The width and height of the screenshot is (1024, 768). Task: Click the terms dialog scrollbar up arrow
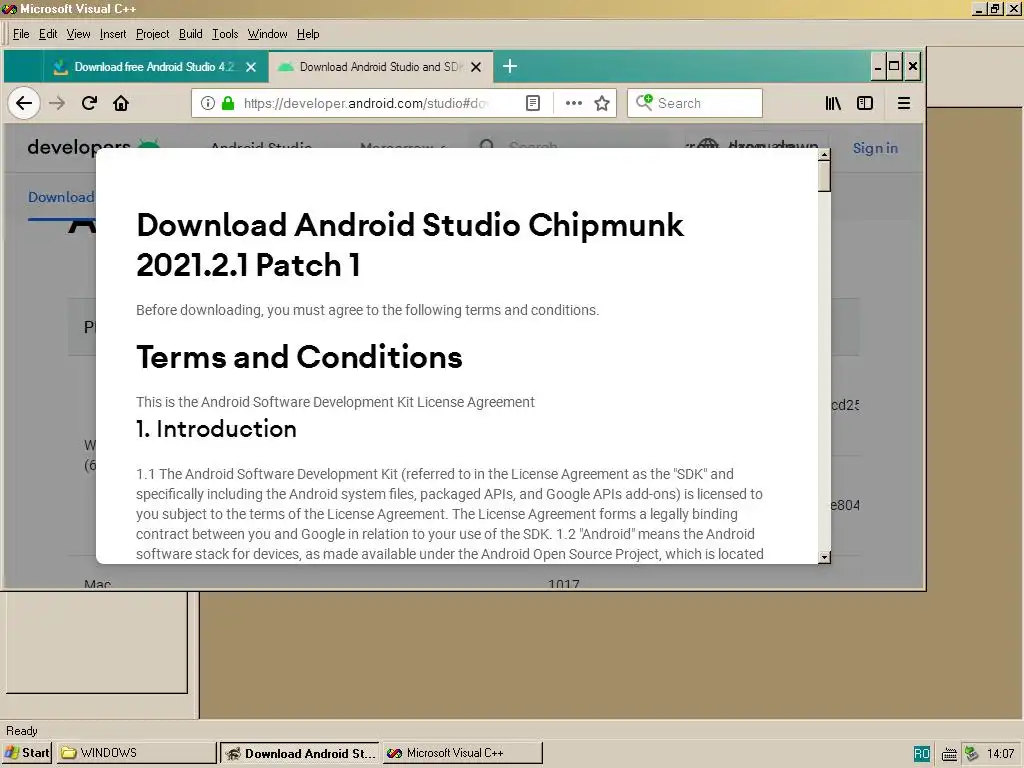824,155
